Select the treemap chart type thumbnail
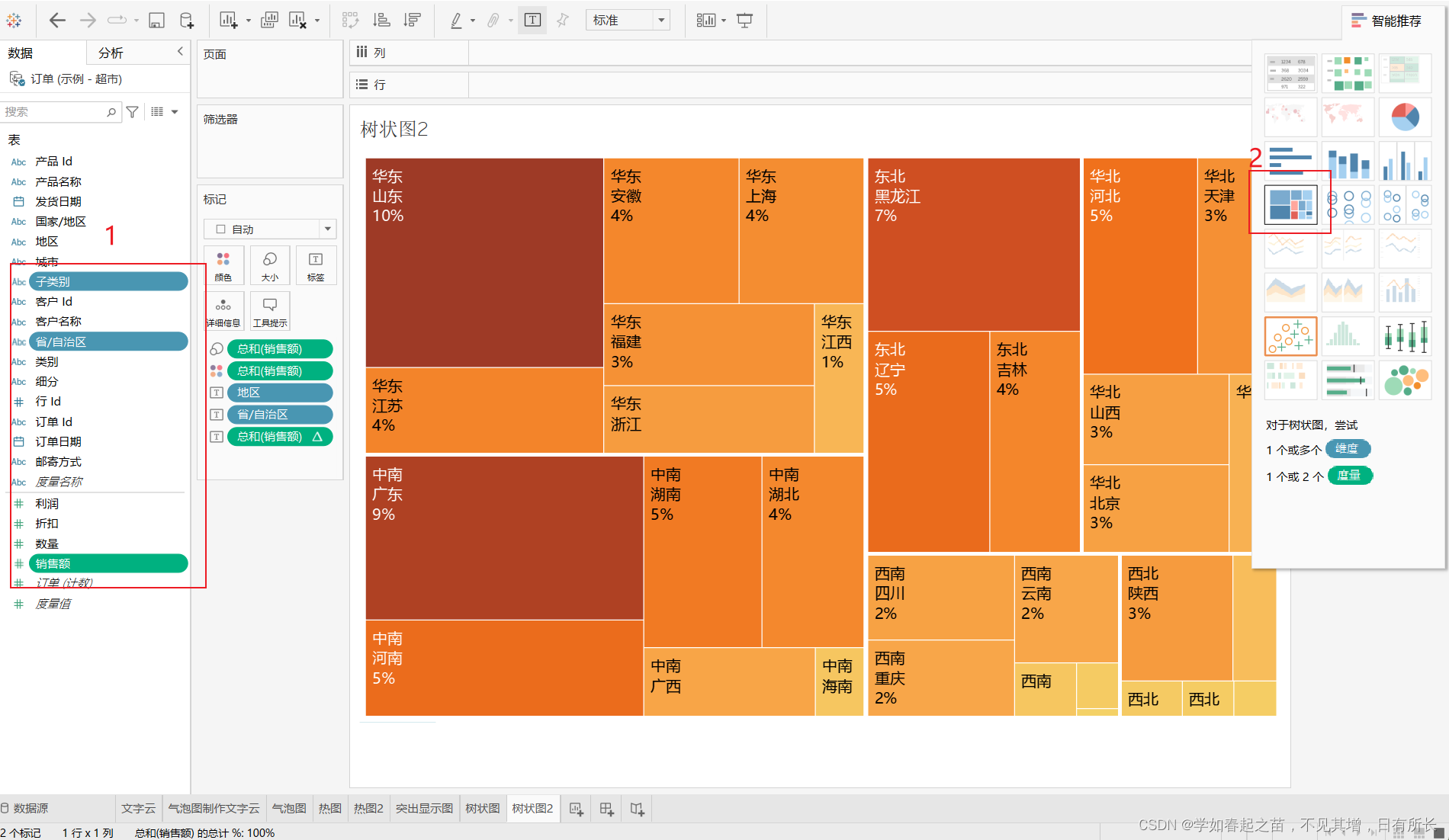This screenshot has width=1449, height=840. pyautogui.click(x=1290, y=204)
